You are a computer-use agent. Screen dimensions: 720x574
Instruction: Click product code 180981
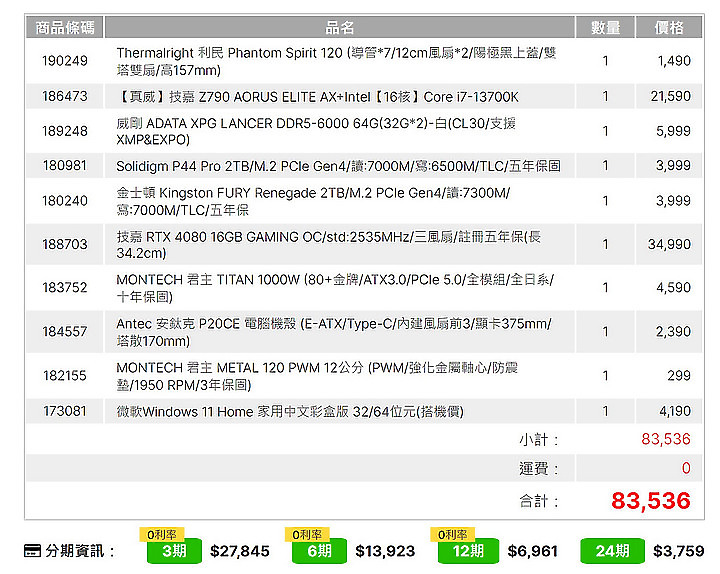point(65,165)
